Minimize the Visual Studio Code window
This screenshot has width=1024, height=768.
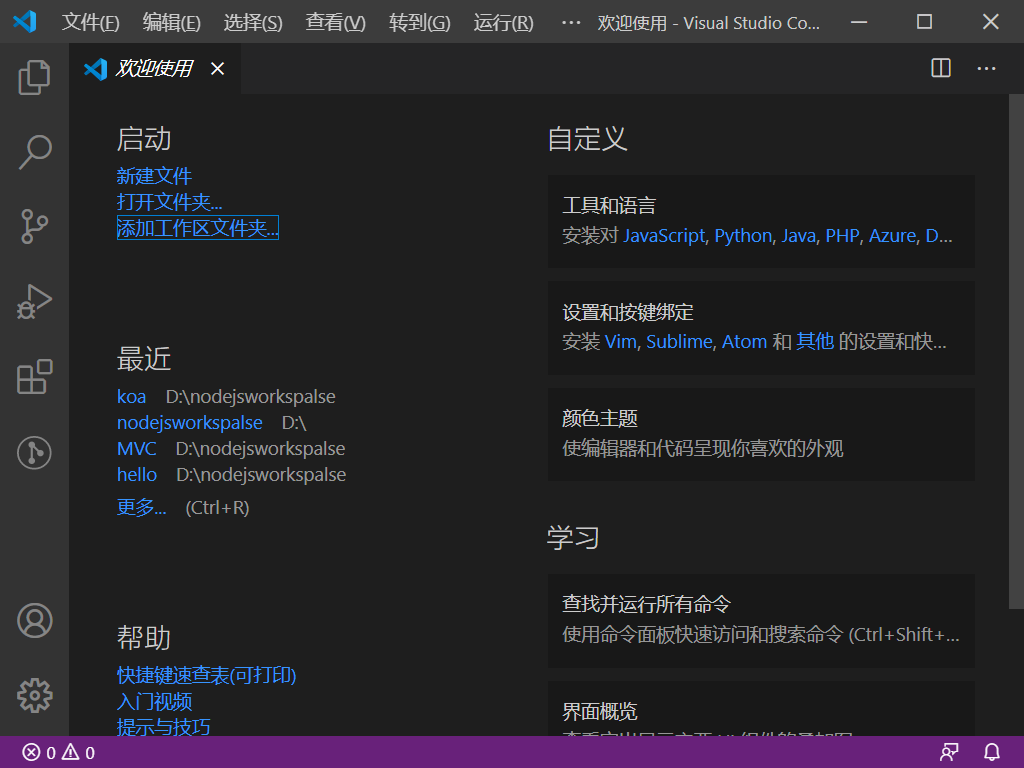coord(859,22)
